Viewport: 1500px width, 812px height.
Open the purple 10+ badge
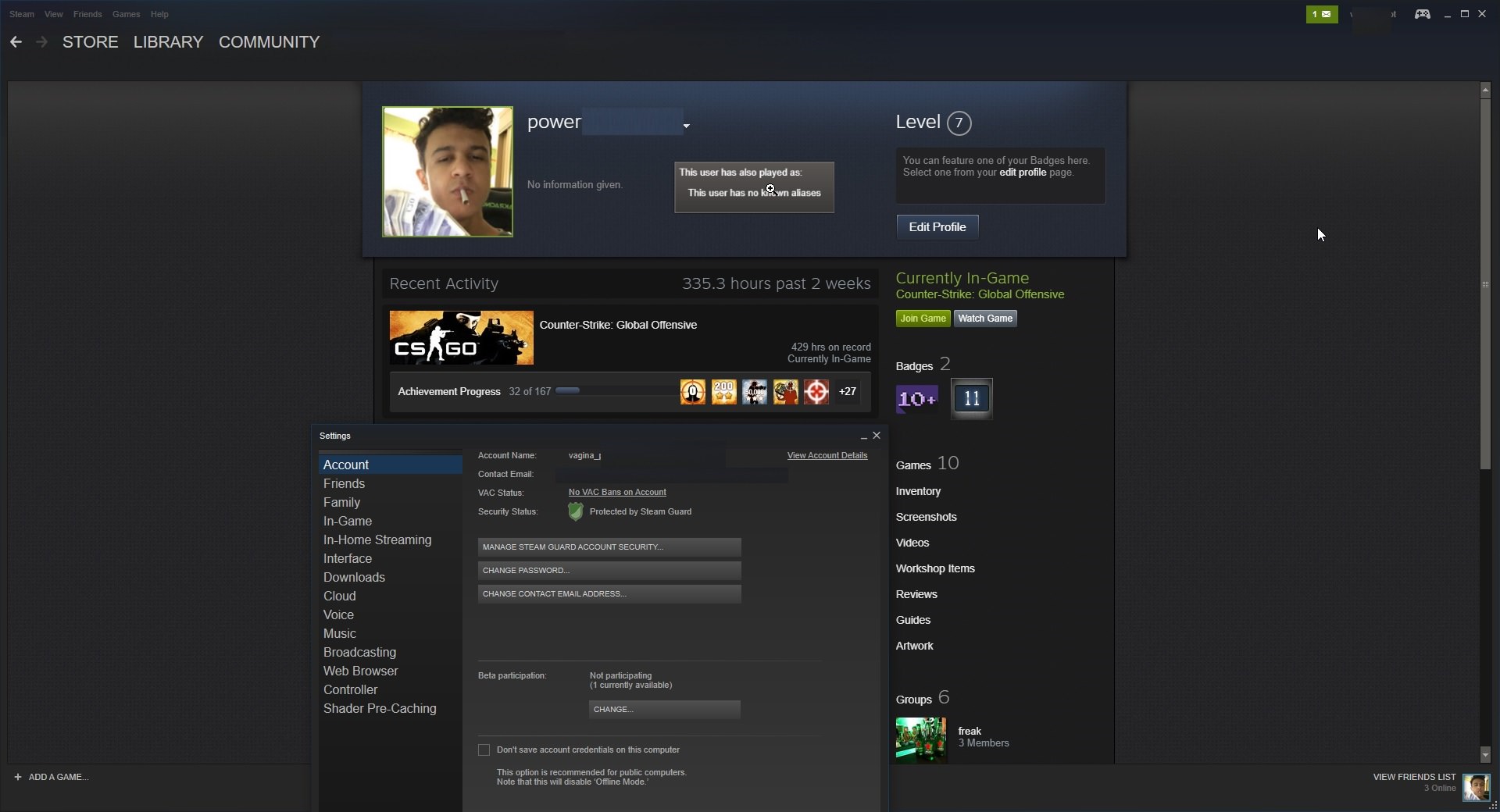click(917, 399)
